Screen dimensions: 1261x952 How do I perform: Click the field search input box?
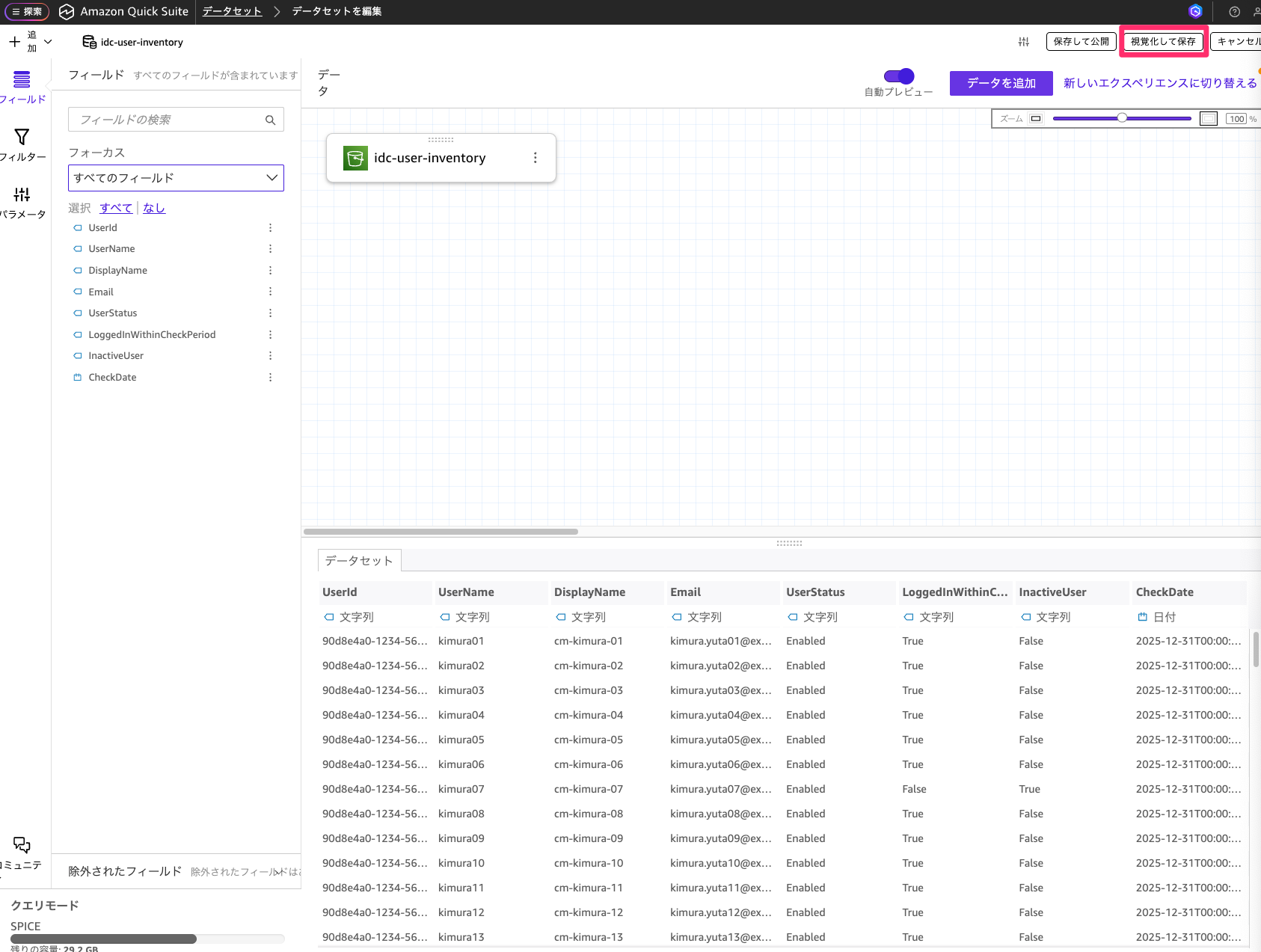tap(168, 120)
